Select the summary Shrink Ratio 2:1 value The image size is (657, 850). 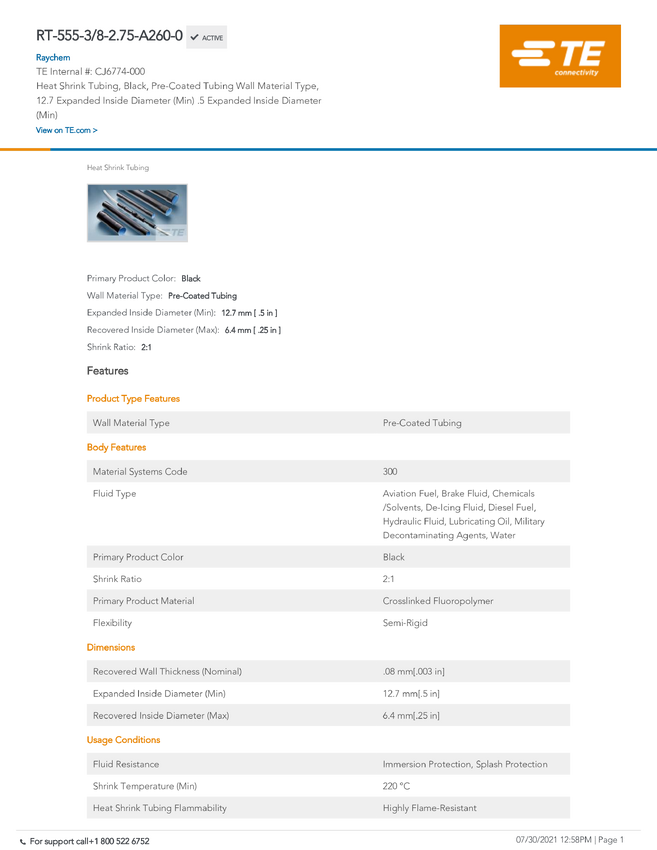pyautogui.click(x=146, y=347)
